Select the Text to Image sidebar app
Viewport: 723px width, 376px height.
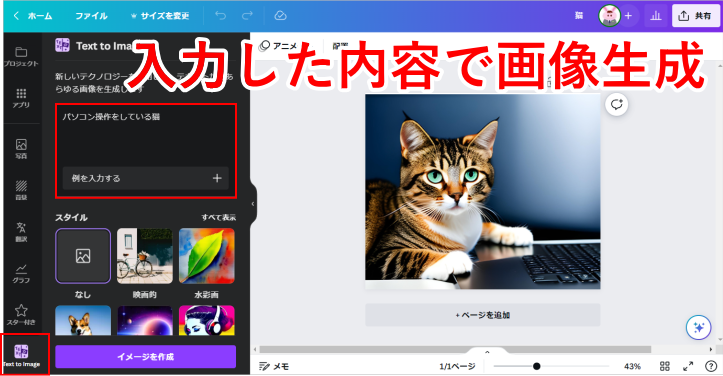(x=21, y=355)
